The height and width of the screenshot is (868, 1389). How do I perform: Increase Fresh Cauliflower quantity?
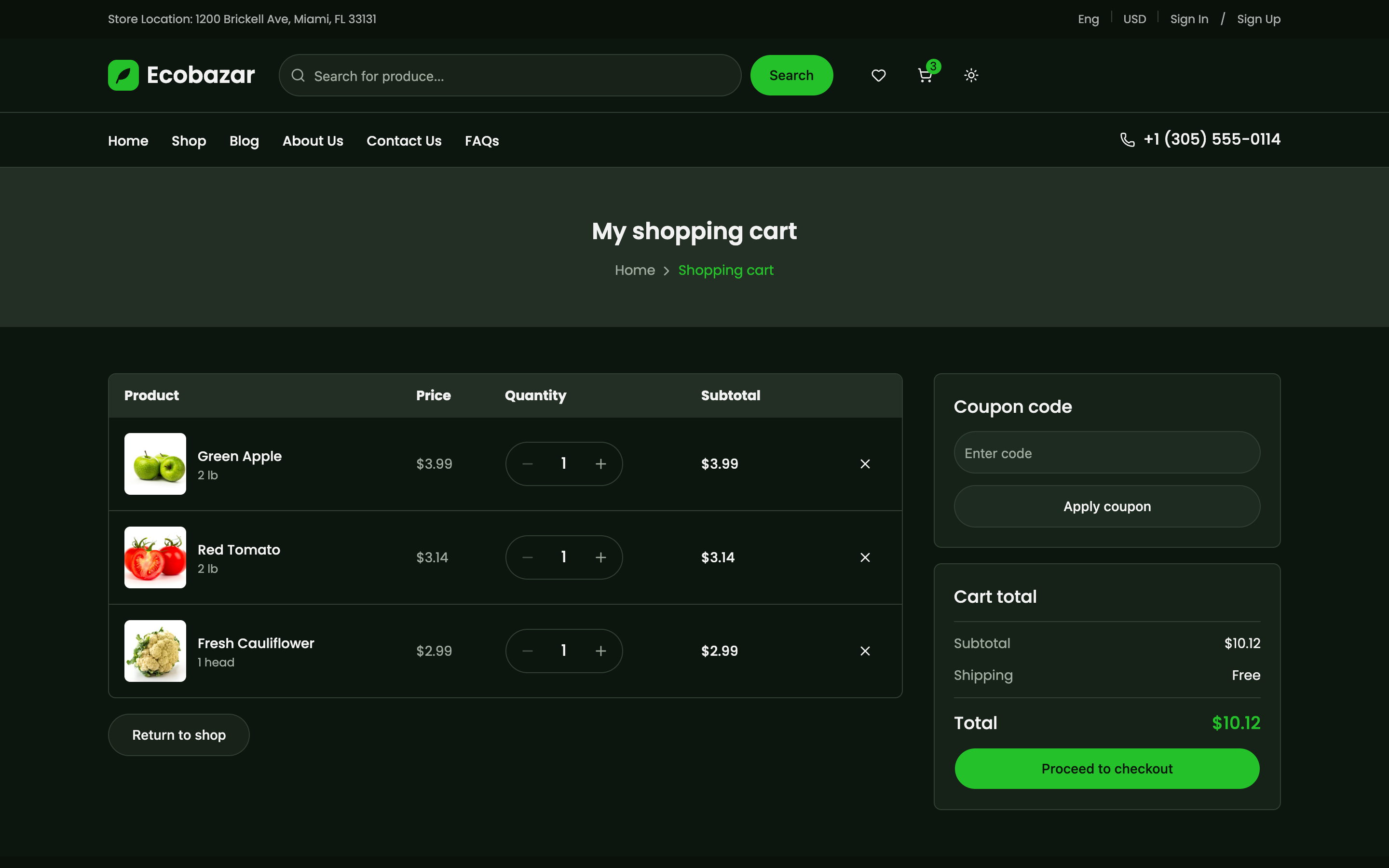[x=600, y=651]
